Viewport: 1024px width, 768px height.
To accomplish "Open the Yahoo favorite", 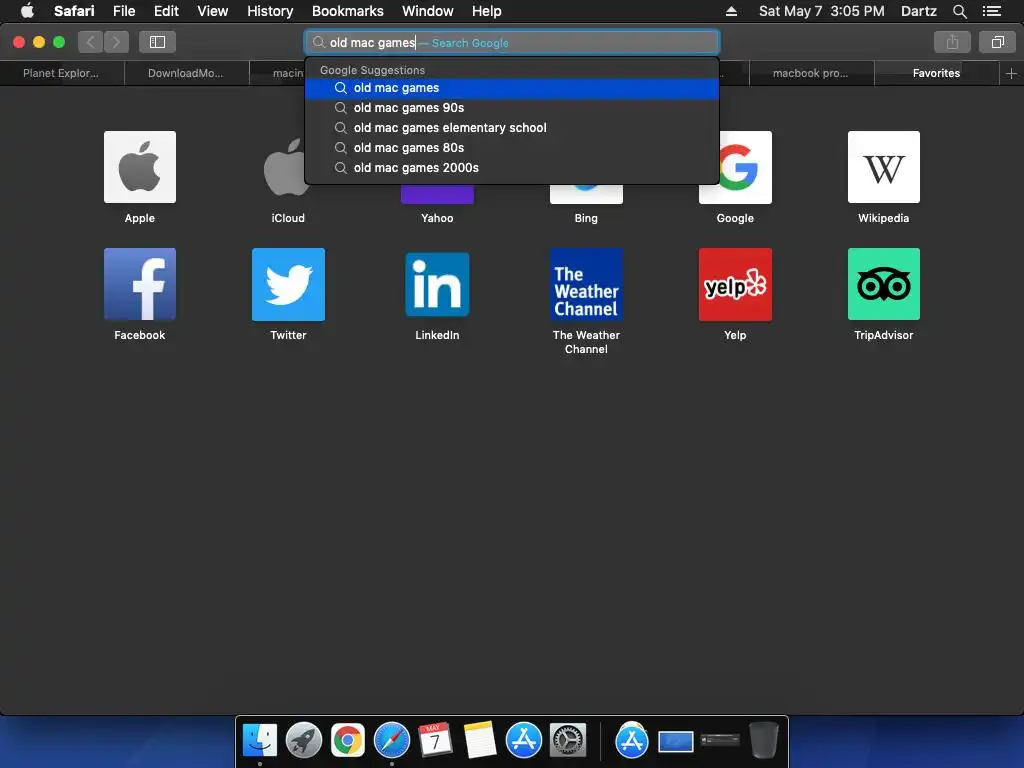I will tap(437, 195).
